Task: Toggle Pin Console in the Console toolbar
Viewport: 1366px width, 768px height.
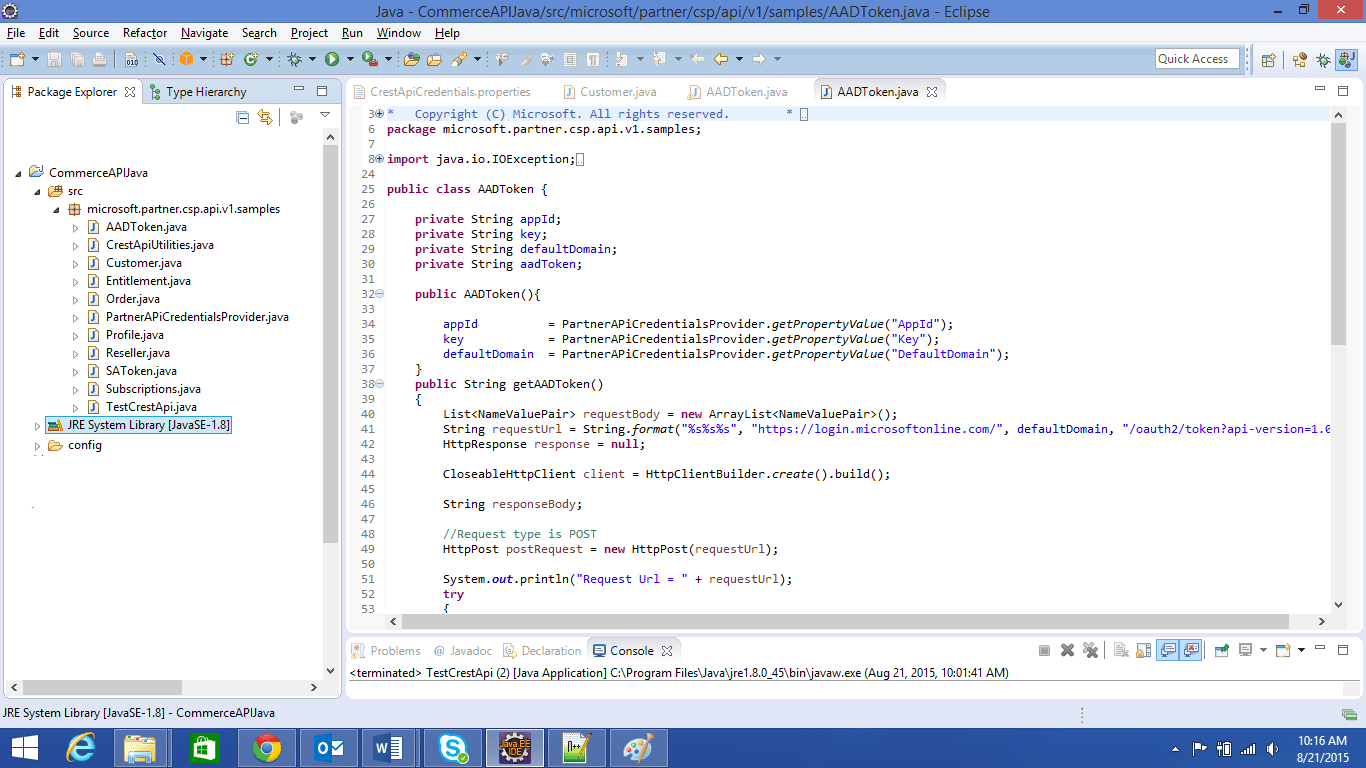Action: coord(1220,650)
